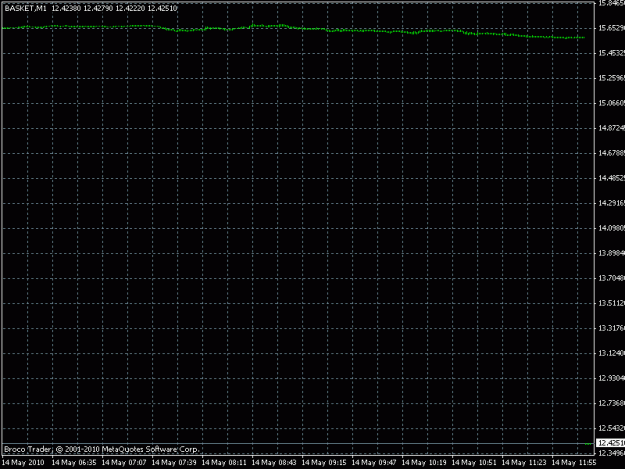This screenshot has width=625, height=469.
Task: Click the 14 May 08:43 time label
Action: pos(274,463)
